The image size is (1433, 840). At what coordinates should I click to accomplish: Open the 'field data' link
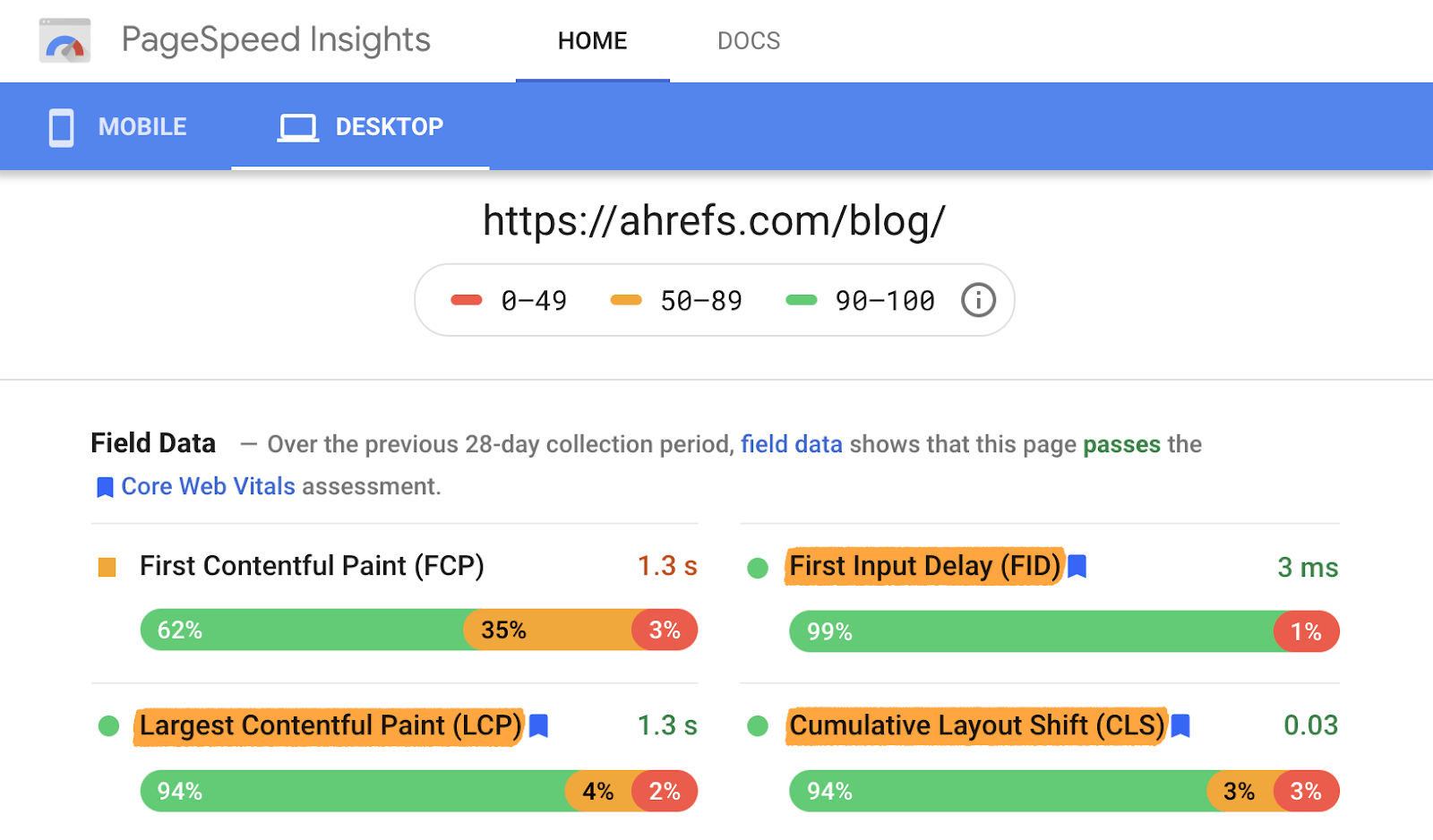(x=791, y=444)
